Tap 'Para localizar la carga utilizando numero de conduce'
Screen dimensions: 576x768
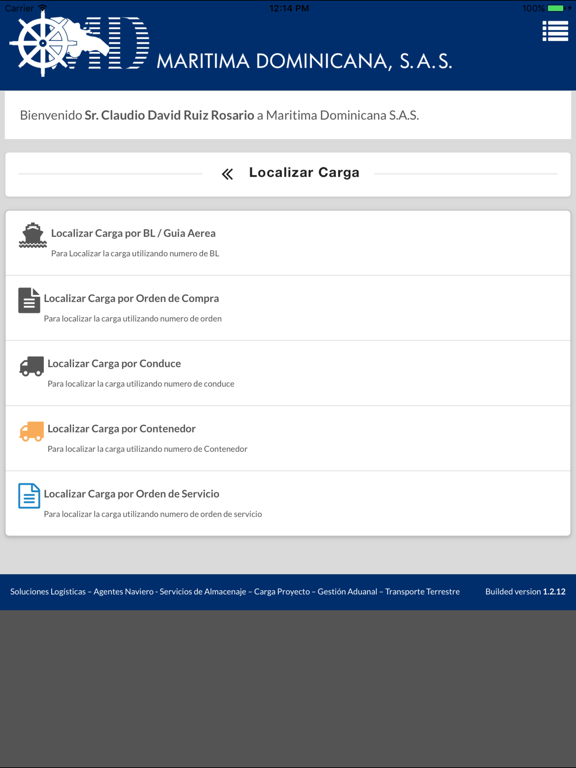tap(141, 384)
